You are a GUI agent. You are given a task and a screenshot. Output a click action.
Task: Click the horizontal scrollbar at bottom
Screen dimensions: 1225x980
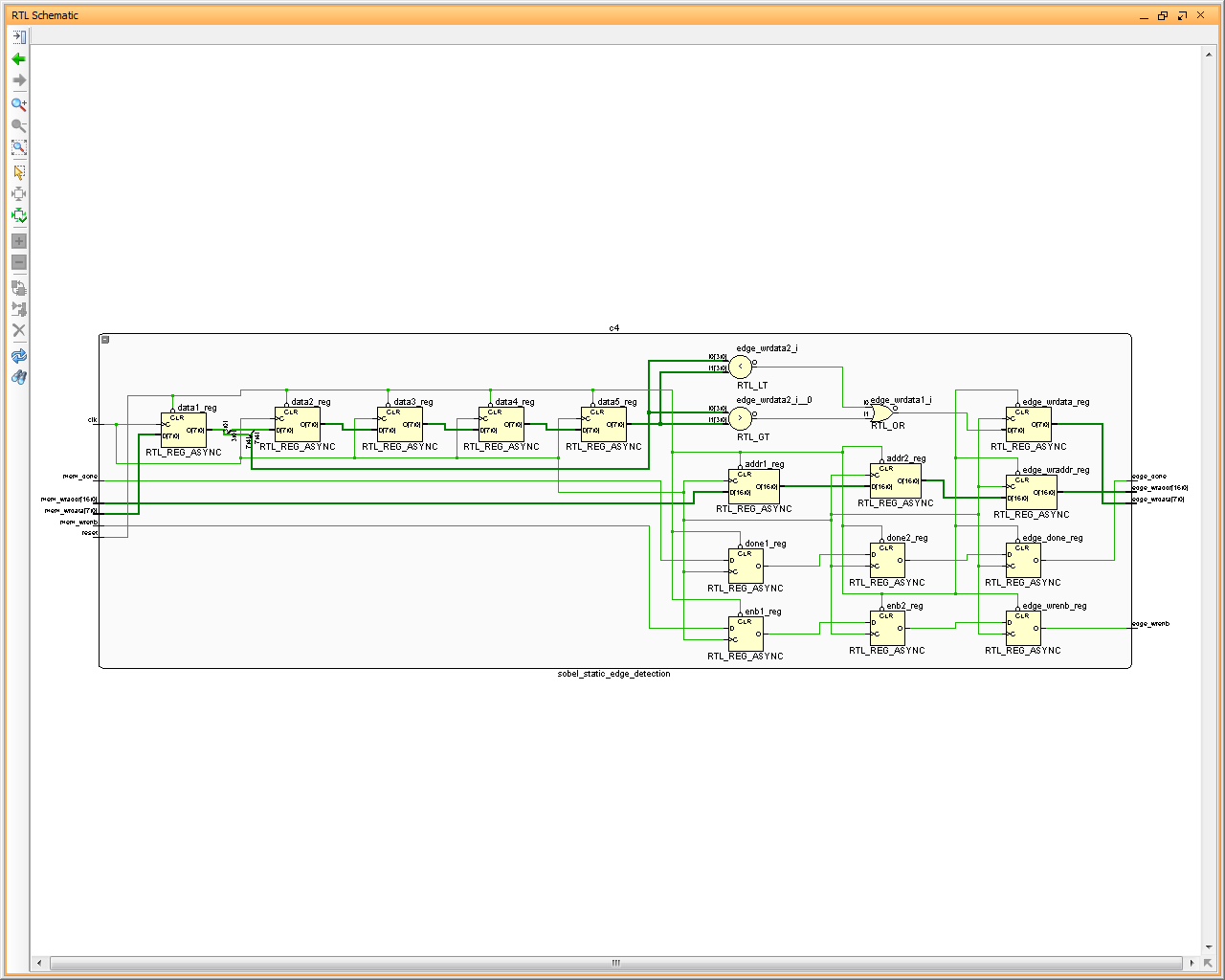(615, 963)
